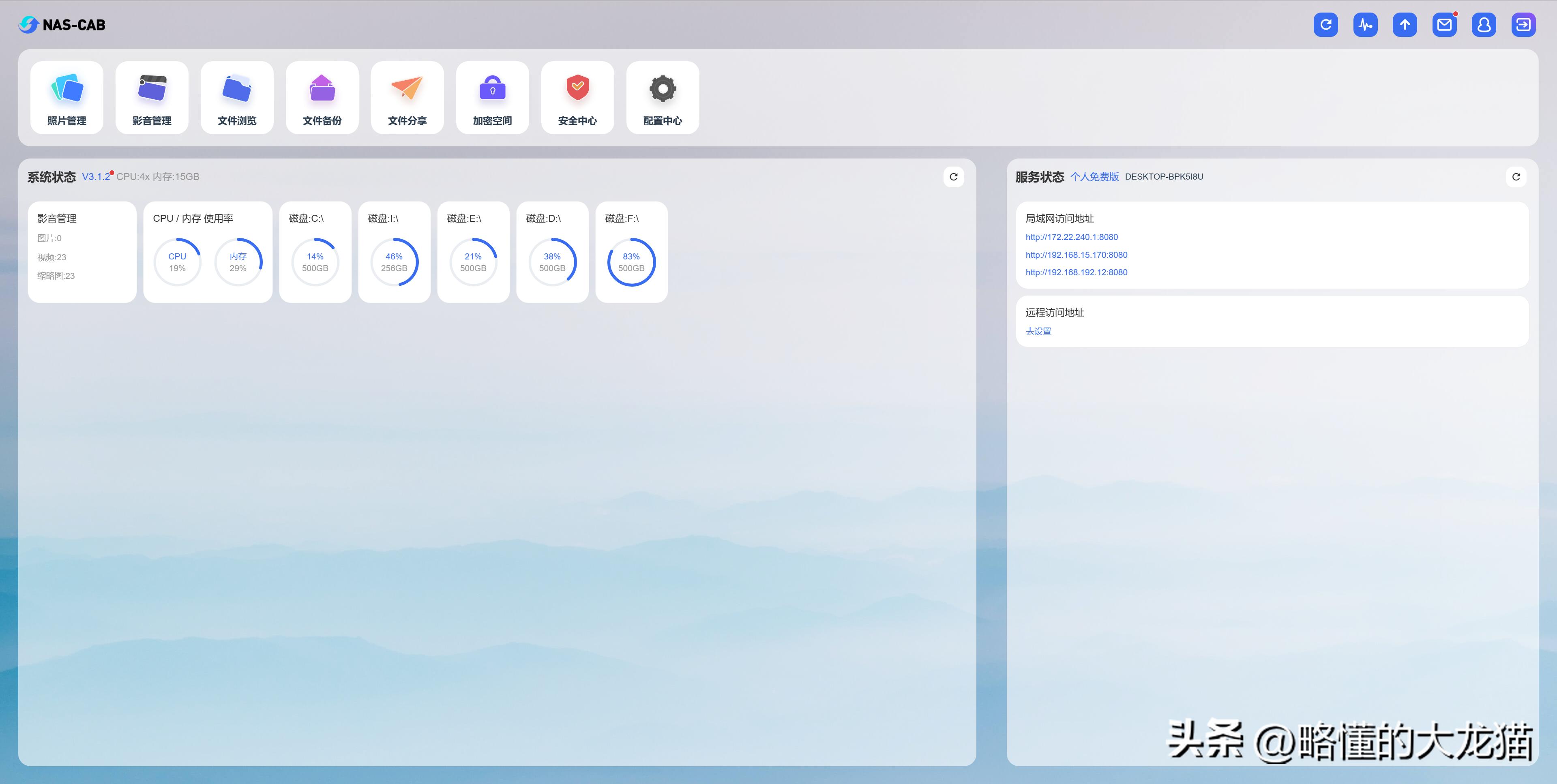
Task: Open 加密空间 (Encrypted Space)
Action: 493,97
